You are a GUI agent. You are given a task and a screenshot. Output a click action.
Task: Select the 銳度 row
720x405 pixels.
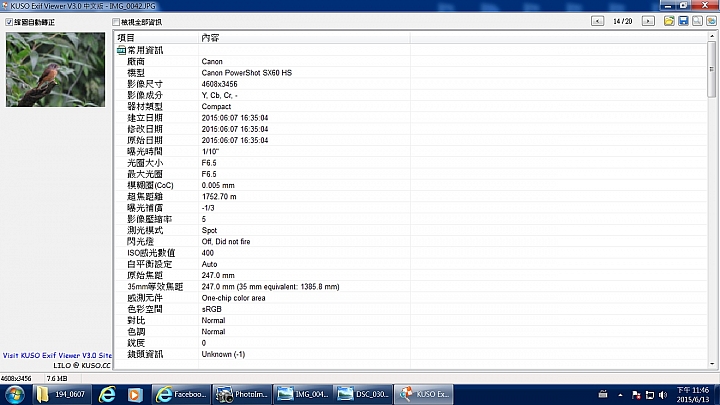coord(410,343)
